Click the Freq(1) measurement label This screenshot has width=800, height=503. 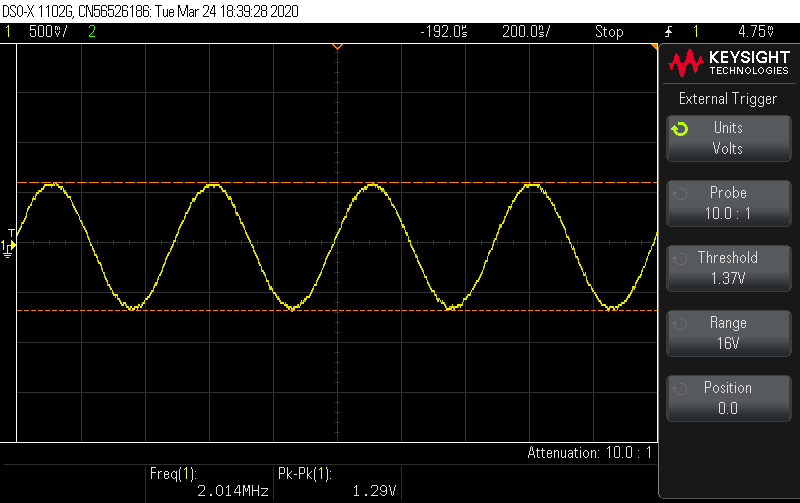coord(173,474)
